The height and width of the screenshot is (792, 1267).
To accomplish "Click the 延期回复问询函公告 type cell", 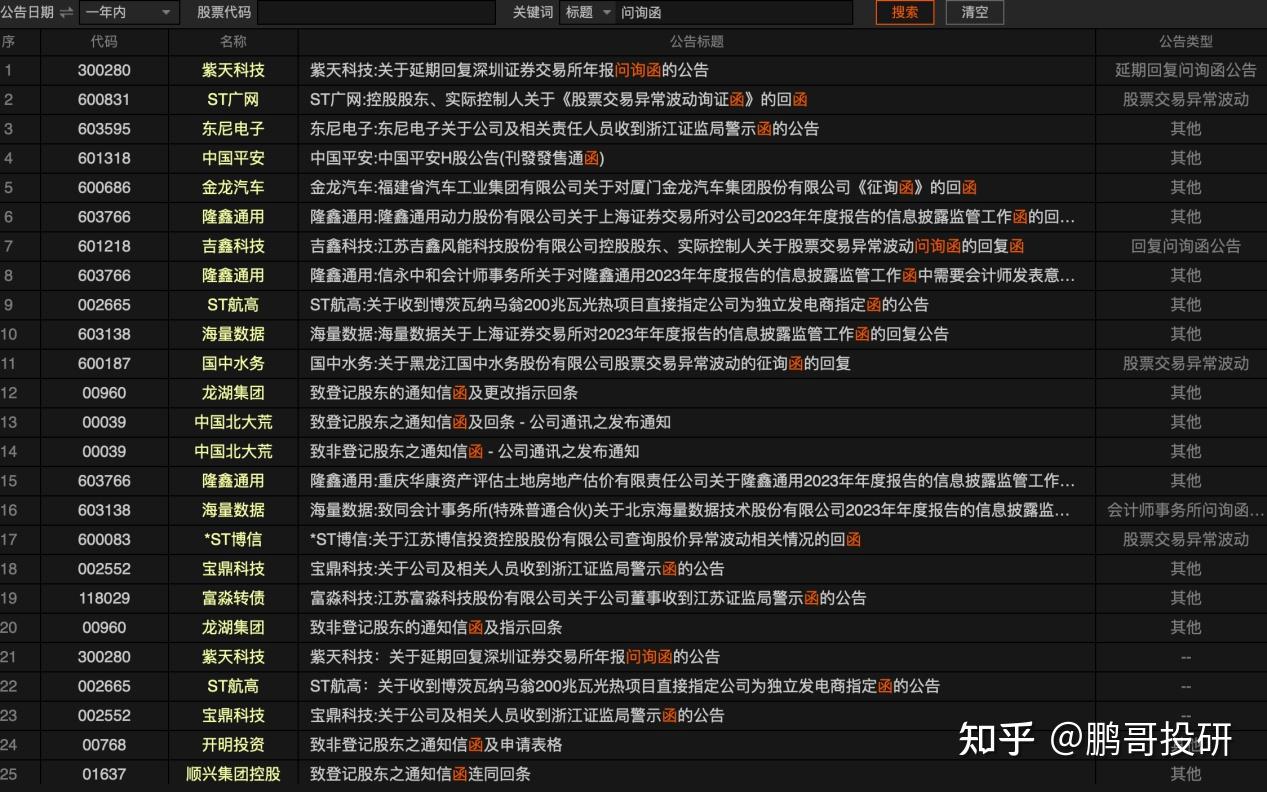I will click(1185, 70).
